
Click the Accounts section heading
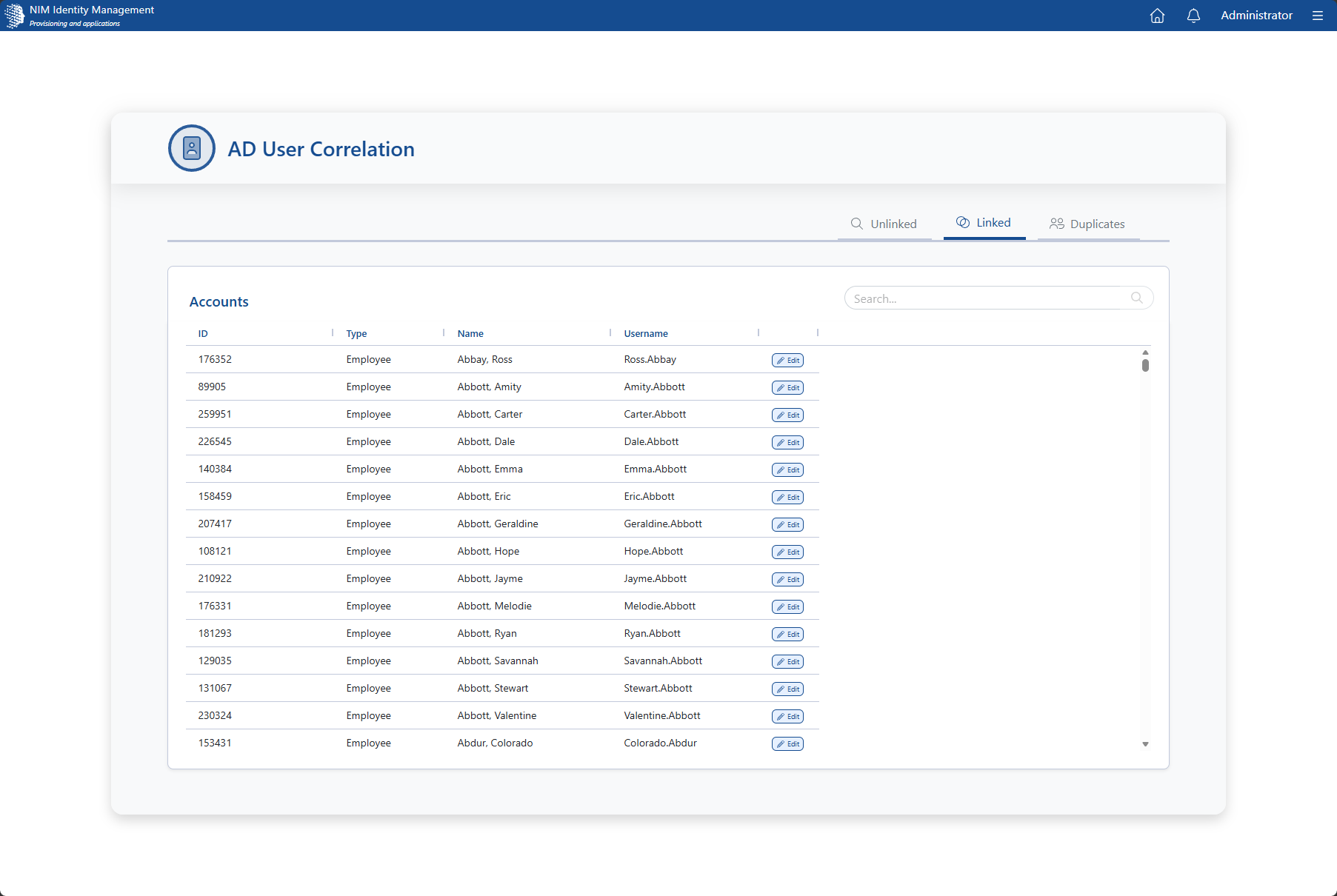click(219, 301)
